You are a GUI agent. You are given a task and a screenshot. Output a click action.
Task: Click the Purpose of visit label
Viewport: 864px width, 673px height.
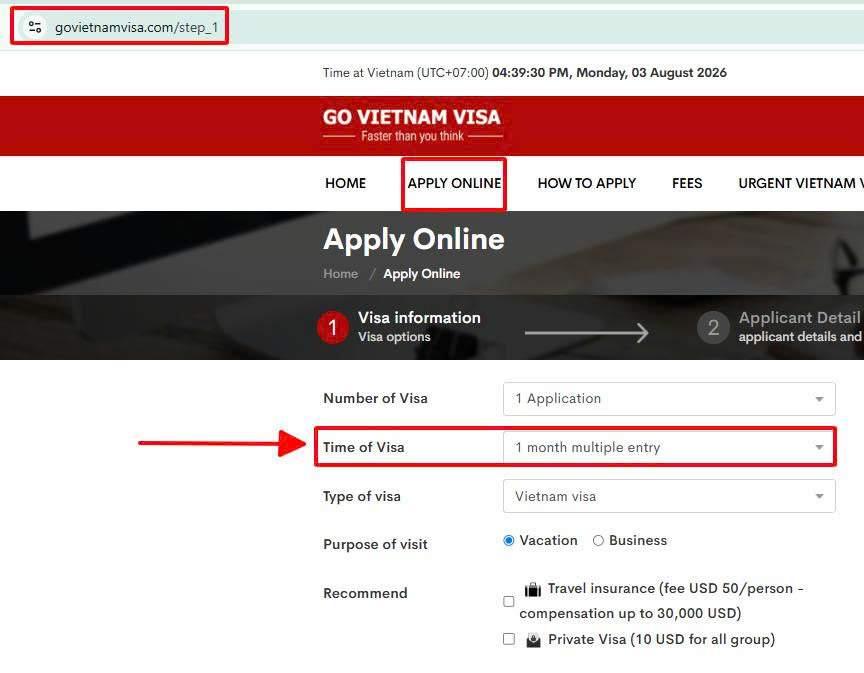[x=375, y=545]
